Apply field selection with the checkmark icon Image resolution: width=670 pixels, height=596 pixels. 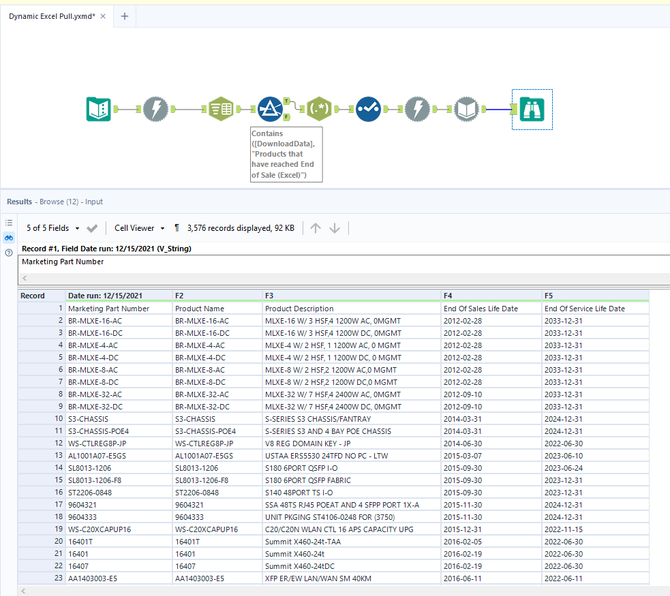[x=92, y=228]
